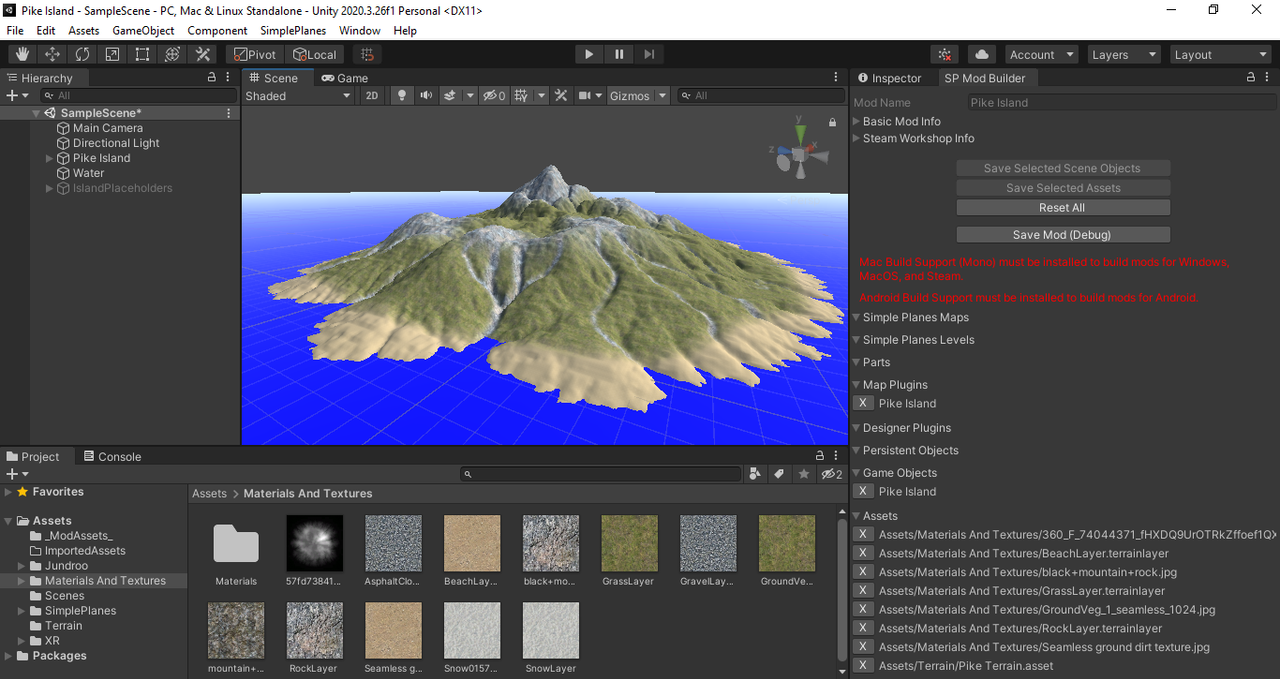Open the Layout dropdown
This screenshot has height=679, width=1280.
(1220, 54)
